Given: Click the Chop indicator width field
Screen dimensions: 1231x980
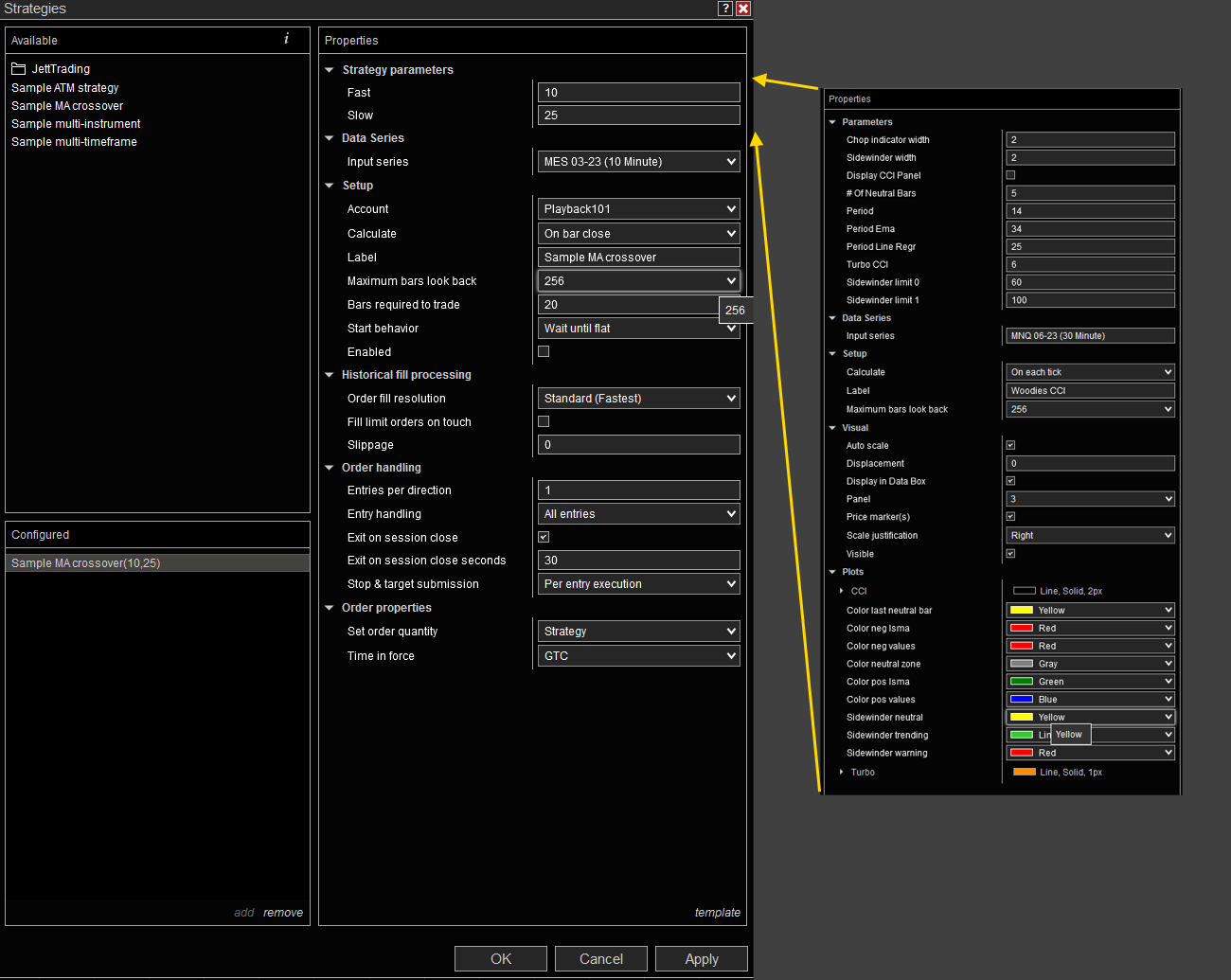Looking at the screenshot, I should click(x=1090, y=139).
